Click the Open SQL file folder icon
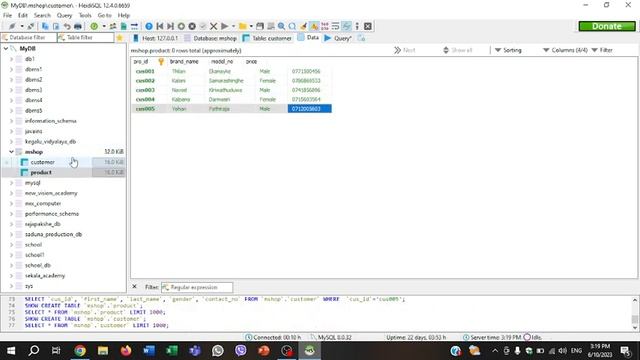This screenshot has width=640, height=360. point(243,26)
